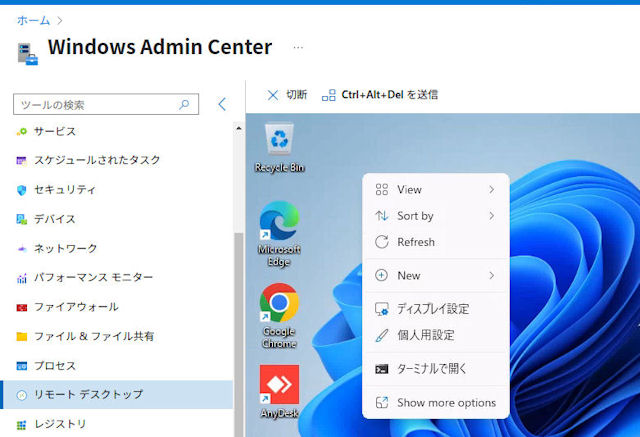Click the ディスプレイ設定 monitor icon
The height and width of the screenshot is (437, 640).
382,309
